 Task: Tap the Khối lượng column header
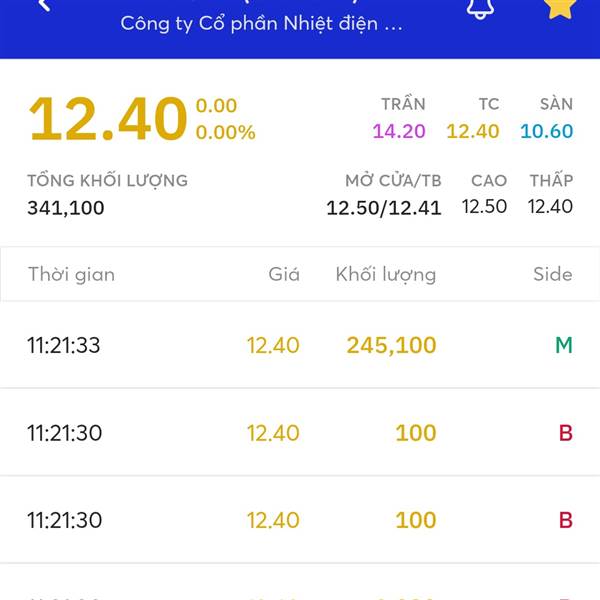[x=386, y=274]
